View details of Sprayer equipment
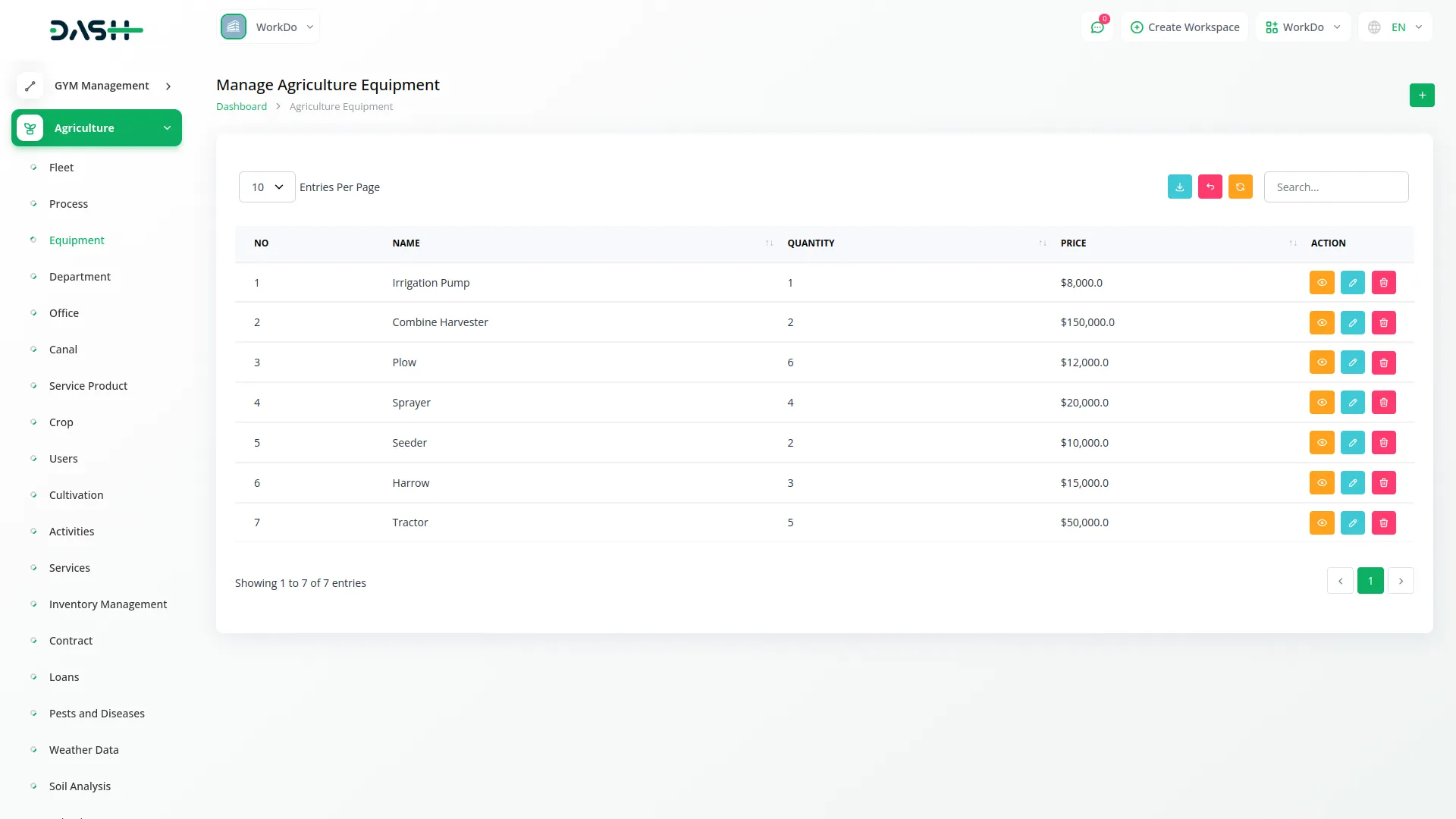 pyautogui.click(x=1321, y=403)
